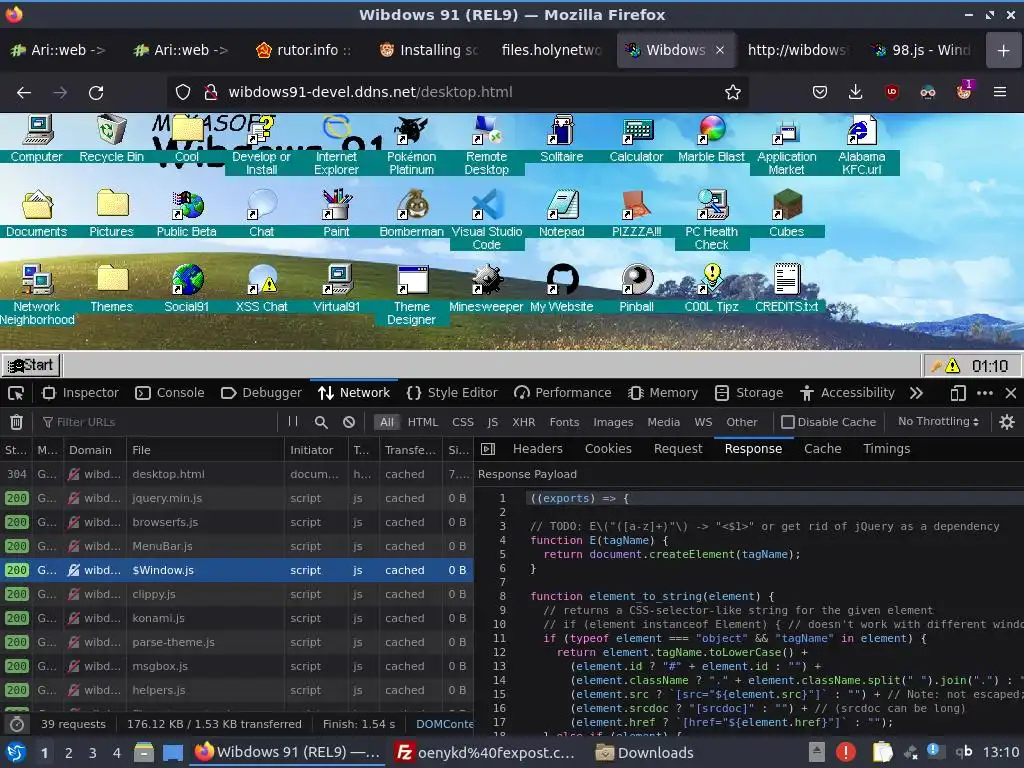Viewport: 1024px width, 768px height.
Task: Open Remote Desktop shortcut
Action: coord(487,145)
